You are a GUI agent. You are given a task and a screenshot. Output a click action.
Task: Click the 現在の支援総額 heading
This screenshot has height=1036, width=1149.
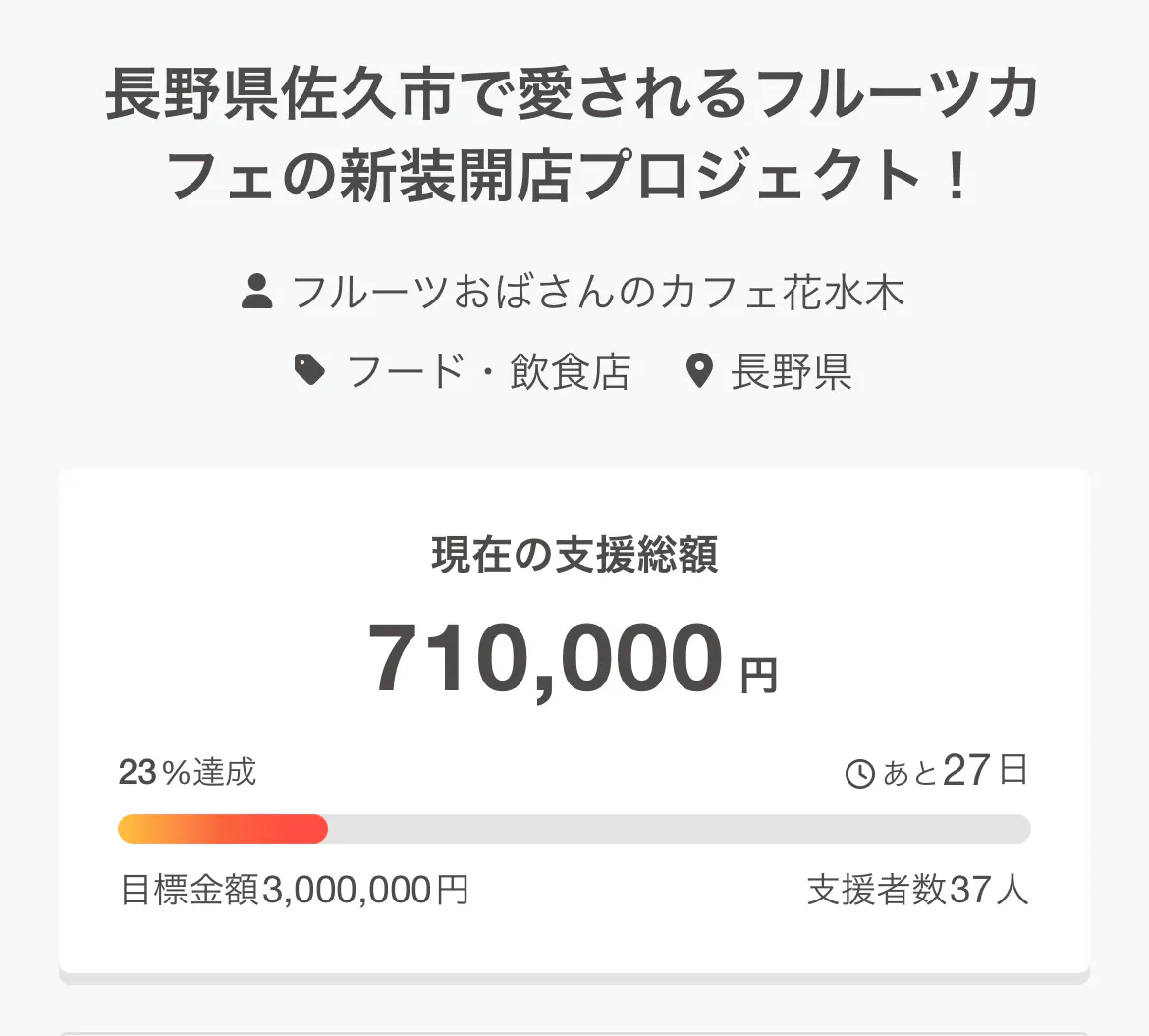(x=574, y=555)
